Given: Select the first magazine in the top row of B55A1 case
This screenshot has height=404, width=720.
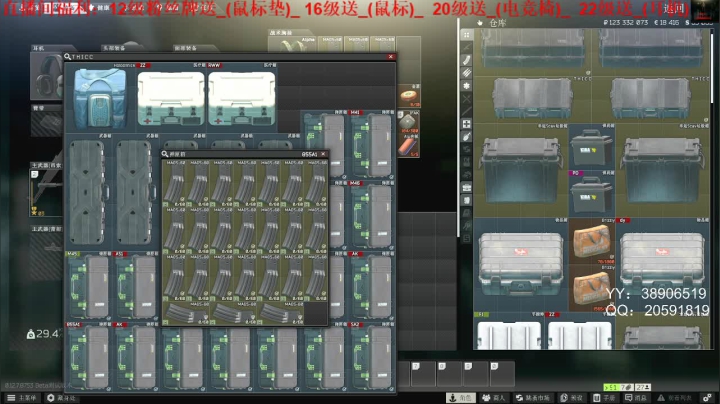Looking at the screenshot, I should tap(175, 183).
